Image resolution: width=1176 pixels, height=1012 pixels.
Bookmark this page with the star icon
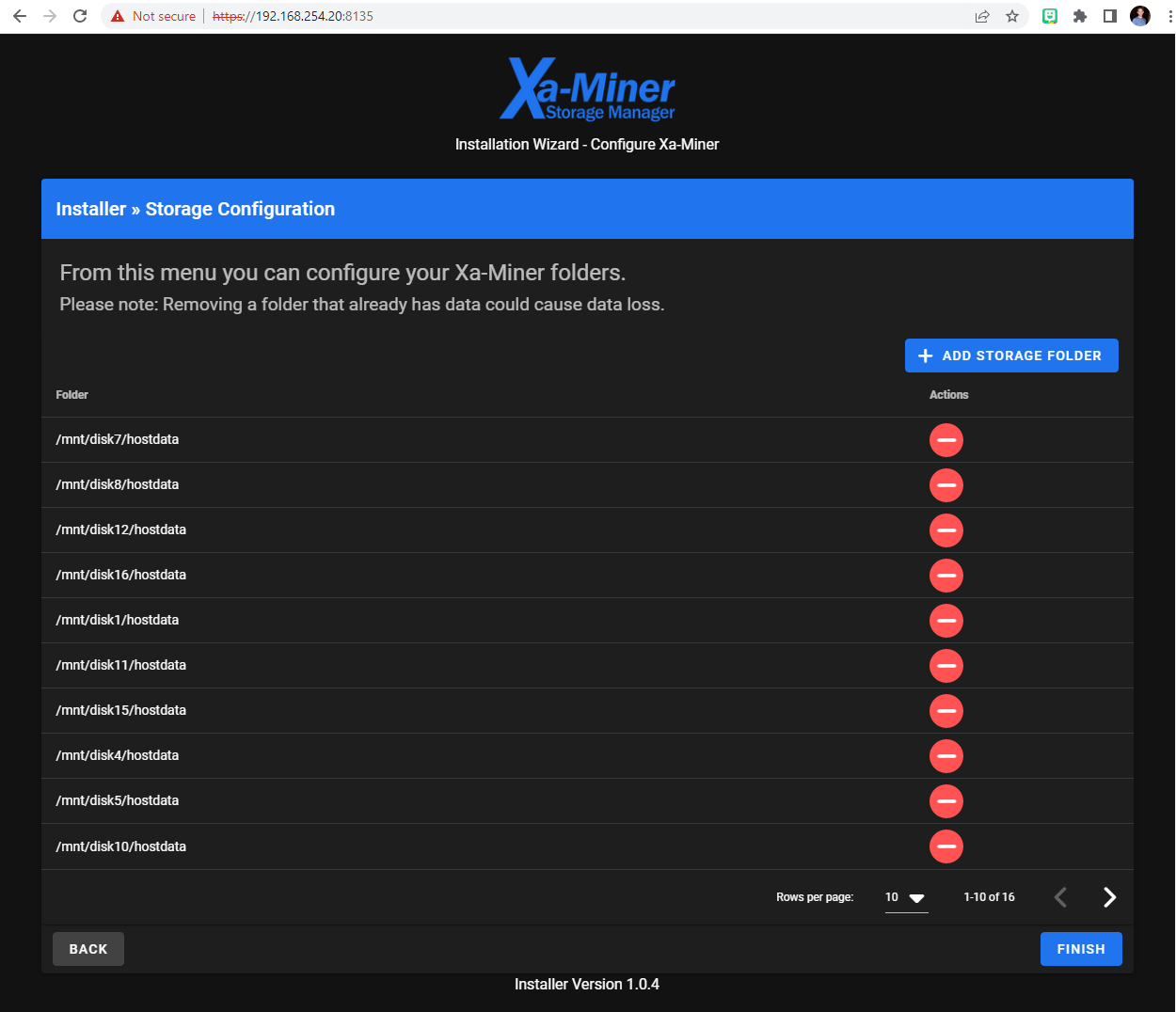click(1012, 16)
